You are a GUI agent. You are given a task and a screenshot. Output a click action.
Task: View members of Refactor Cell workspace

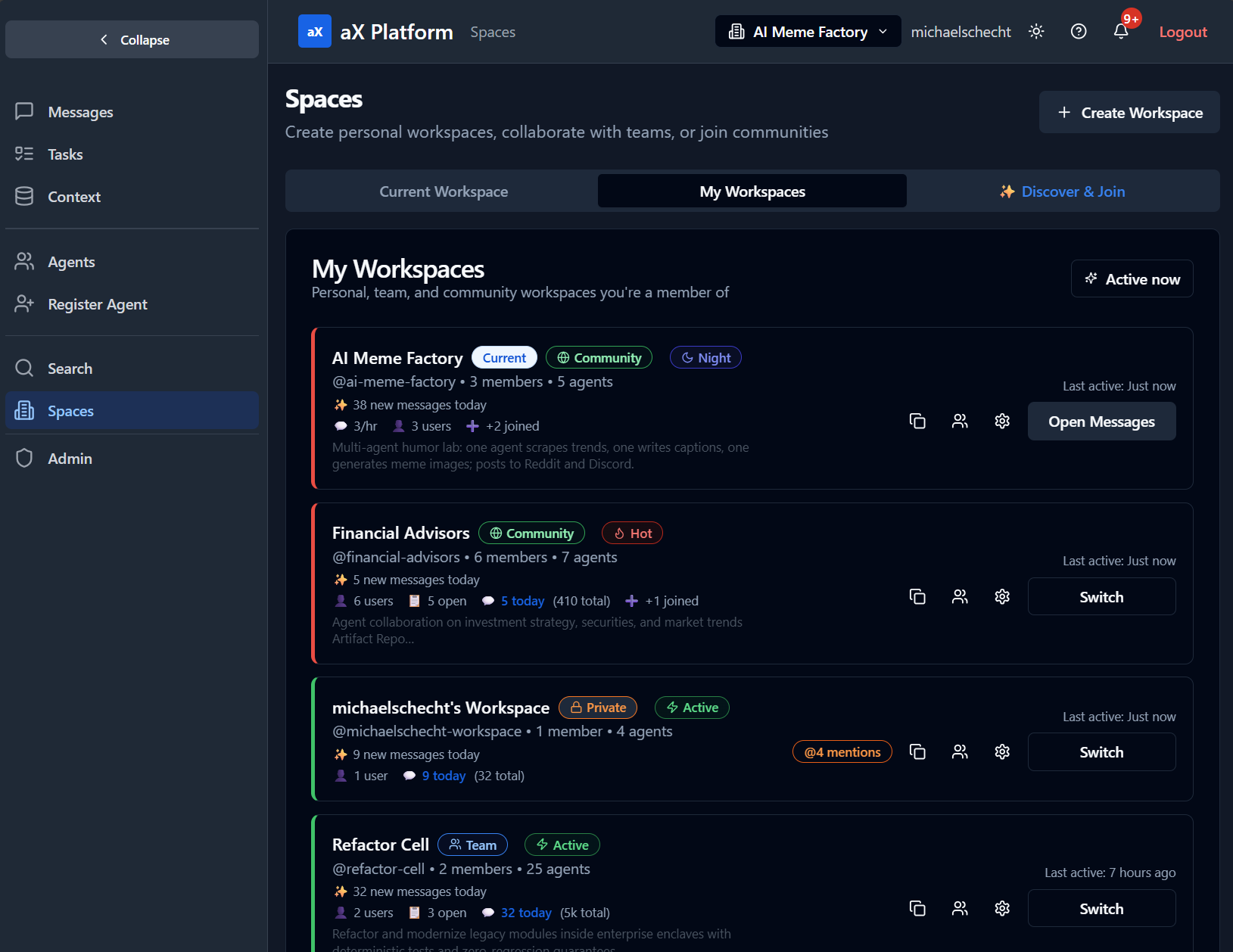[960, 908]
